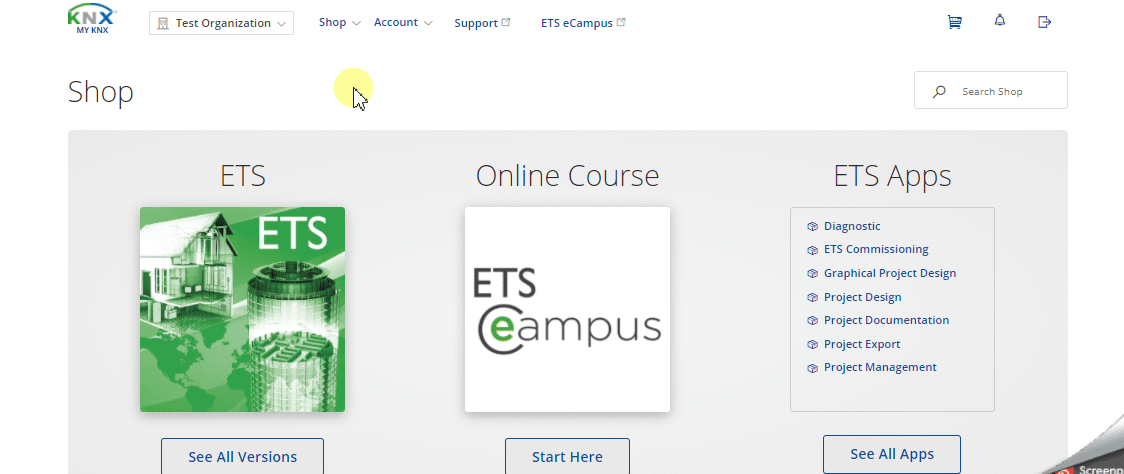Select the ETS product thumbnail image
The width and height of the screenshot is (1124, 474).
242,310
